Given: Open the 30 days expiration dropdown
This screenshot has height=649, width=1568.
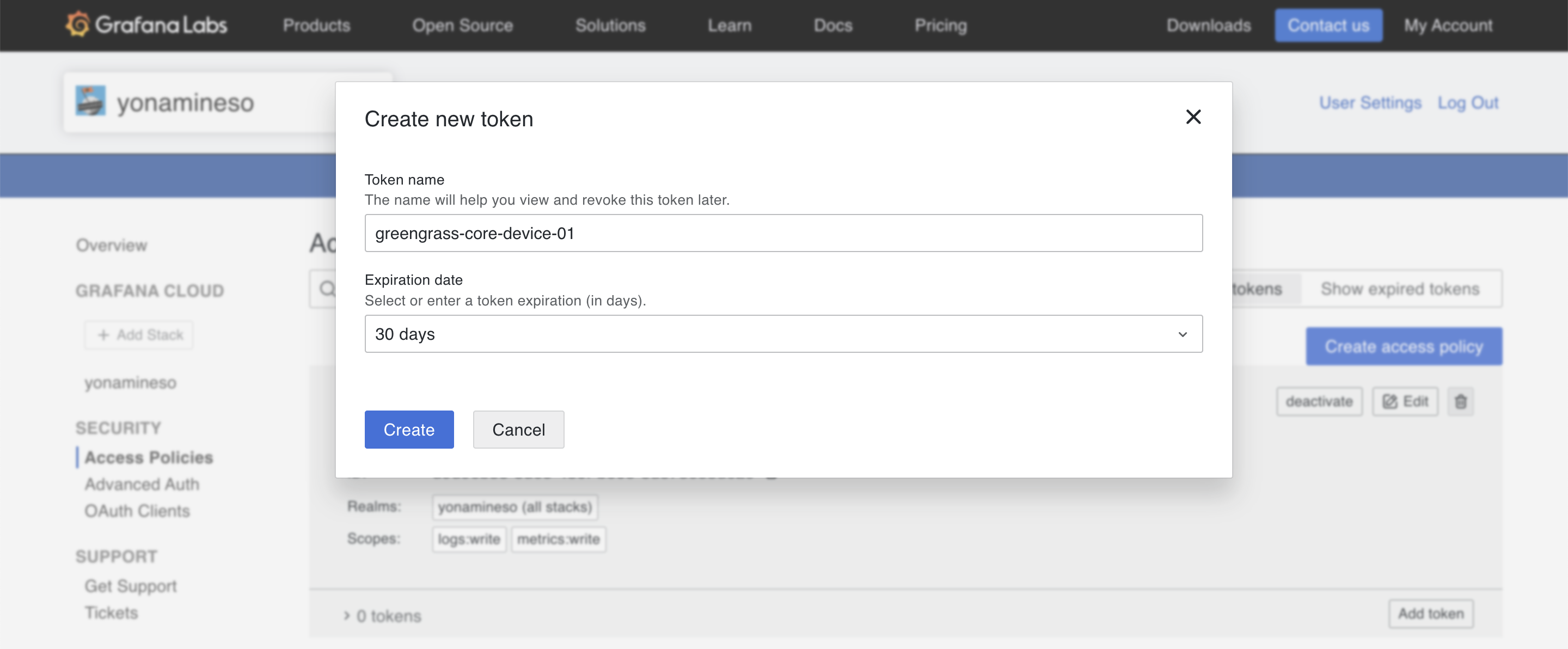Looking at the screenshot, I should point(783,334).
